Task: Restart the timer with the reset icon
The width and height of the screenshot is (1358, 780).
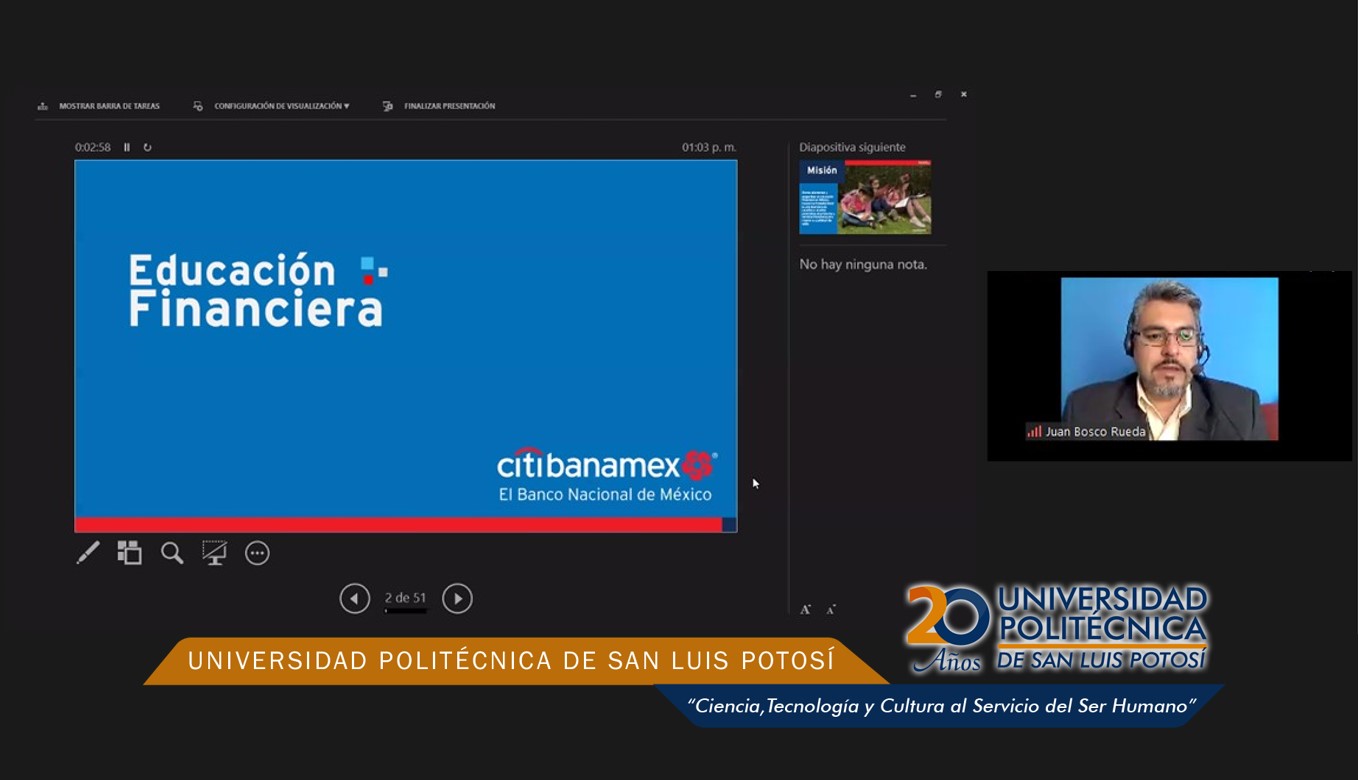Action: (147, 147)
